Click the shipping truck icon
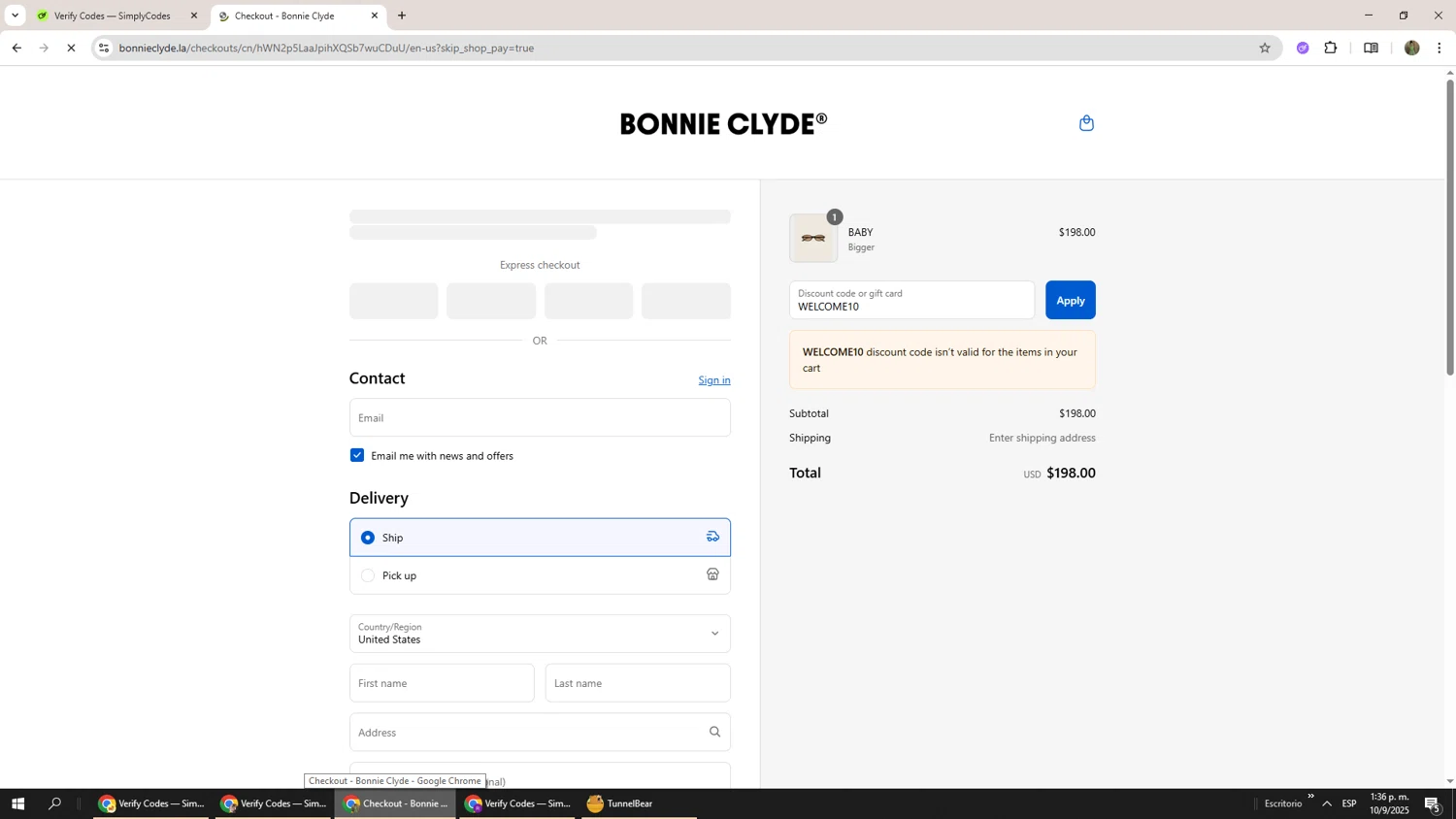Image resolution: width=1456 pixels, height=819 pixels. (x=712, y=537)
